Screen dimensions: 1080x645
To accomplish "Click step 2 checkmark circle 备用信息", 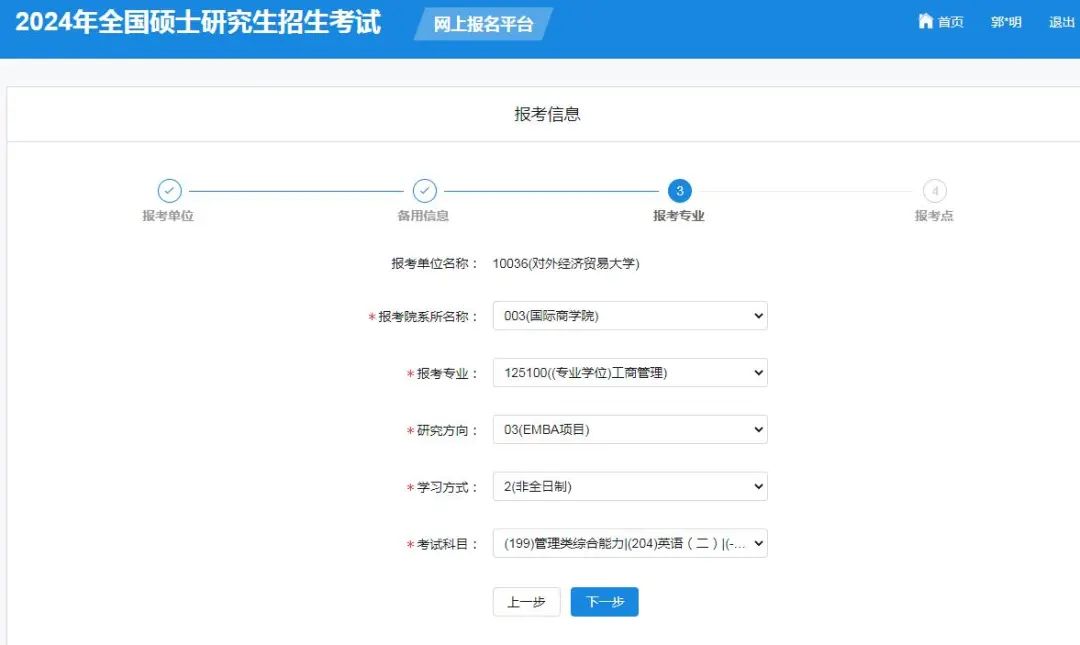I will click(424, 191).
